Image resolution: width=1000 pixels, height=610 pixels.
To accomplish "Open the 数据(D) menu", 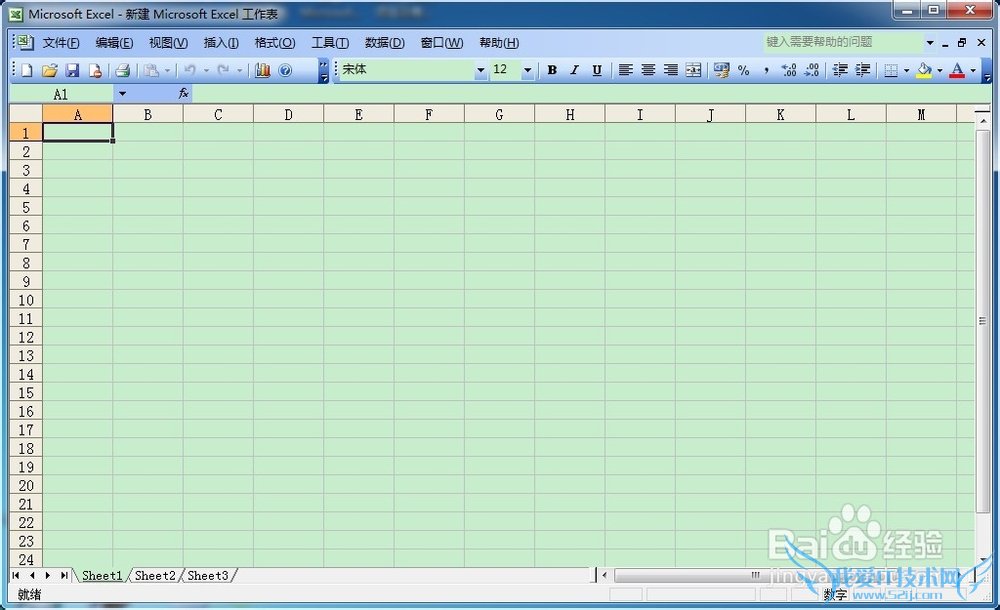I will click(x=385, y=43).
